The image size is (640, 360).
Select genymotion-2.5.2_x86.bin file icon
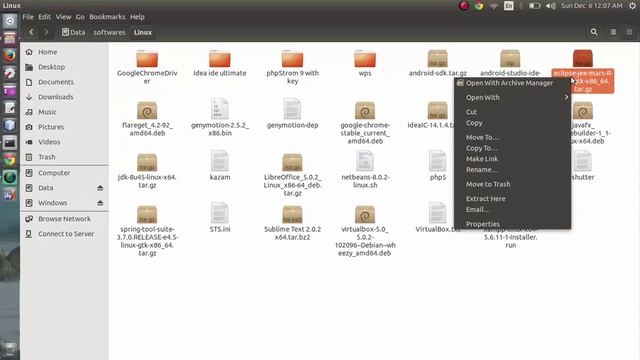220,109
